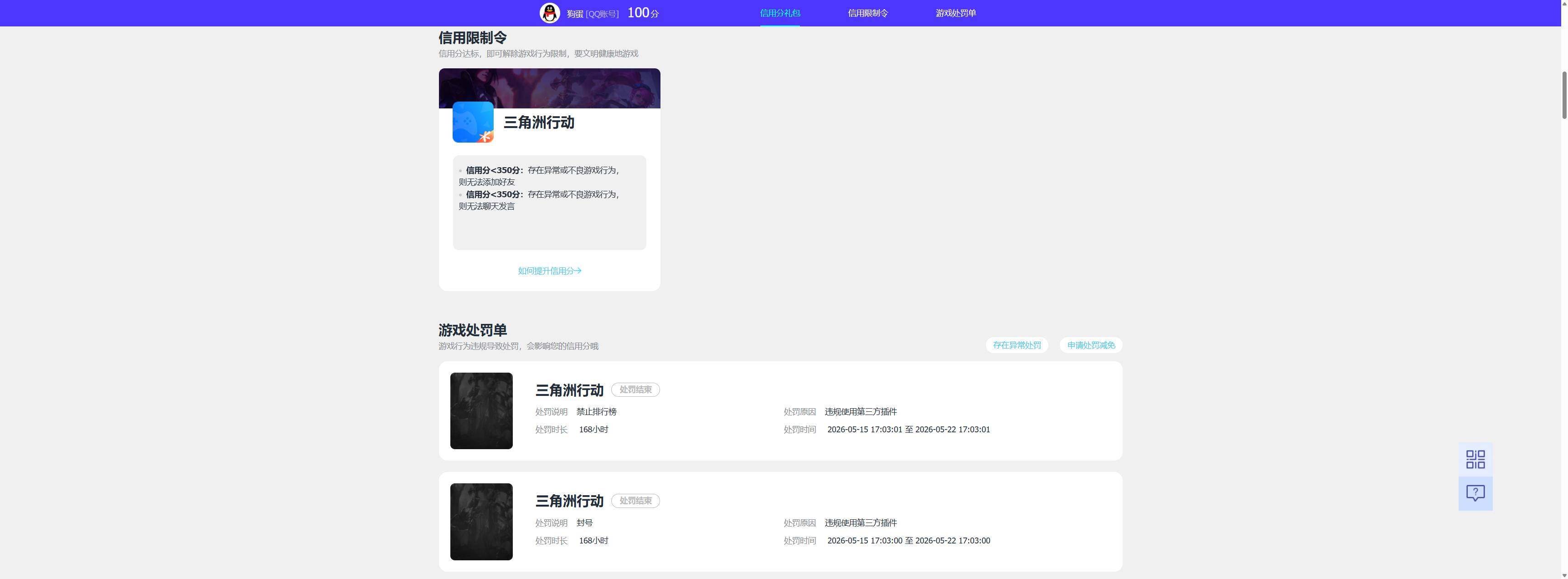Click the thumbnail of the 禁止排行榜 penalty
The height and width of the screenshot is (579, 1568).
click(481, 411)
